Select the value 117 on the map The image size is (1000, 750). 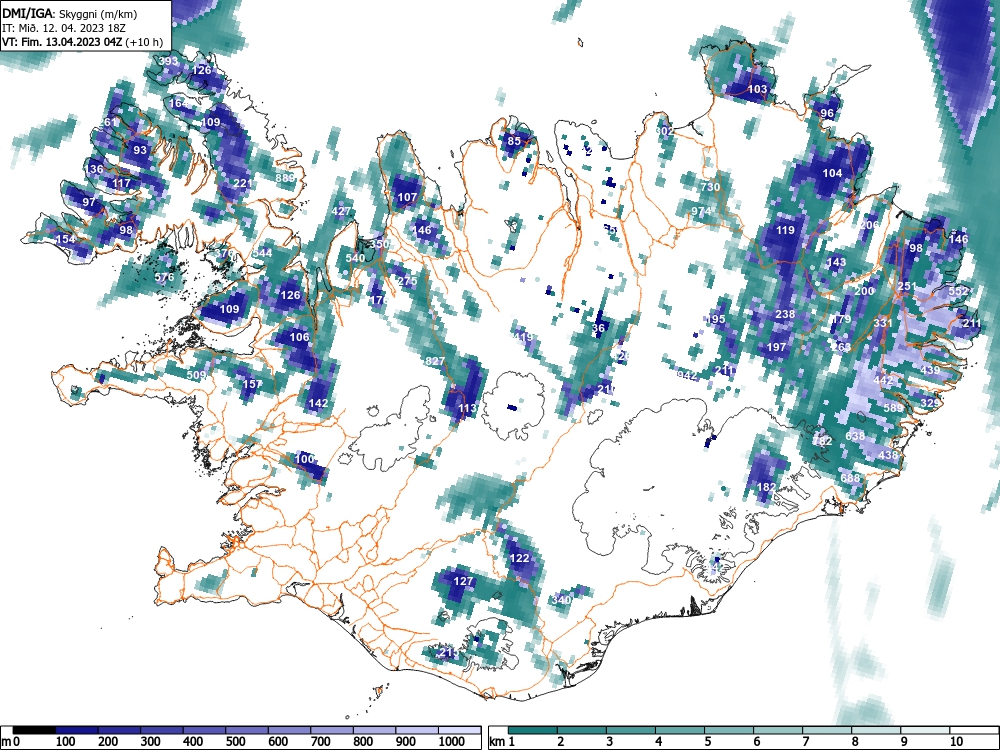click(x=121, y=183)
